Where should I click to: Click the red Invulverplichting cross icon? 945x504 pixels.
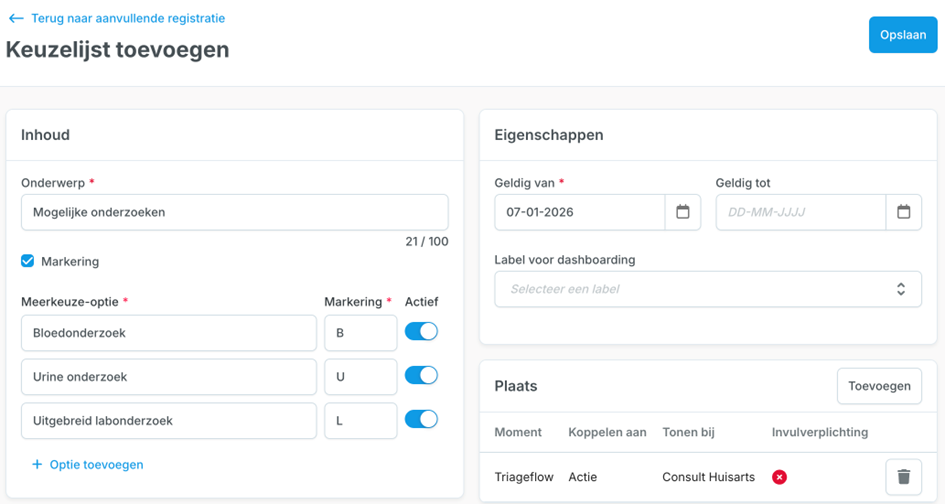tap(779, 477)
